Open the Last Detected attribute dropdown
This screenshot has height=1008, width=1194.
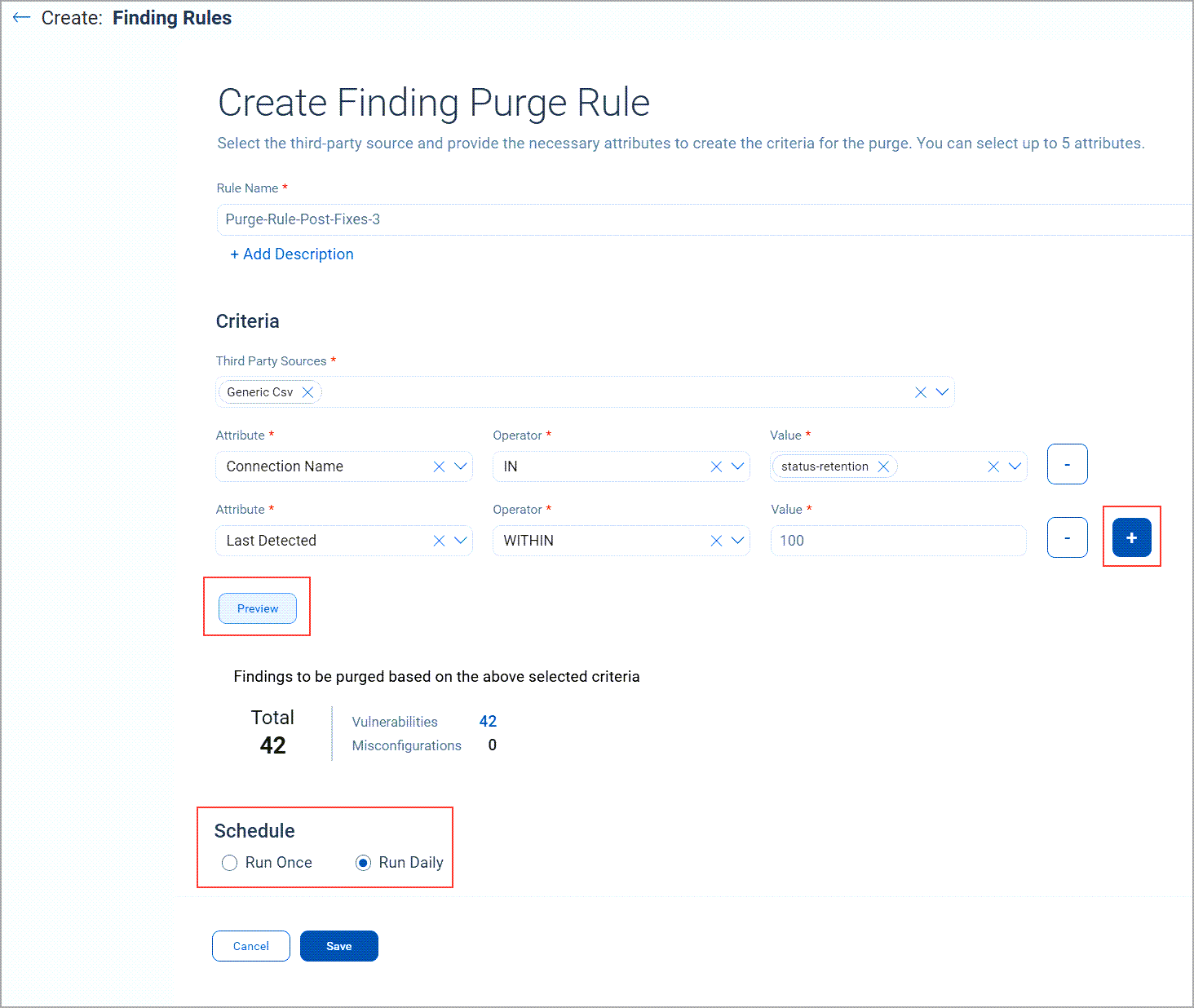coord(460,541)
